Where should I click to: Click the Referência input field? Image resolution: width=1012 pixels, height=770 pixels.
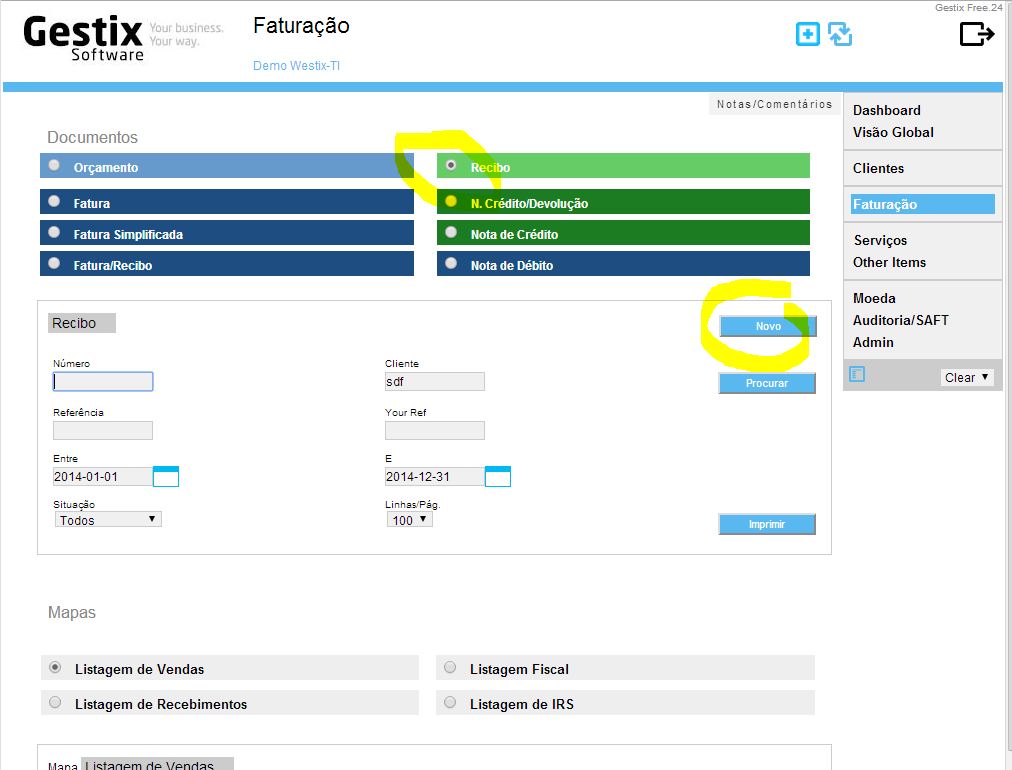pos(103,431)
